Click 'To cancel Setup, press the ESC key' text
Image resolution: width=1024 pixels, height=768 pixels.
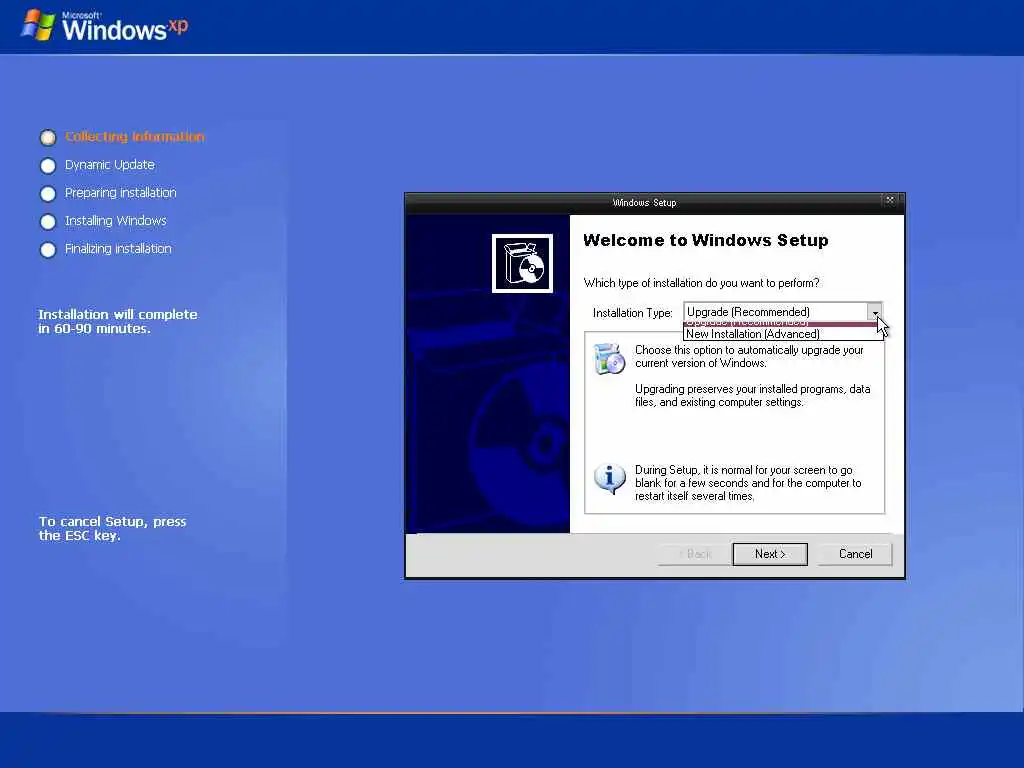[112, 528]
